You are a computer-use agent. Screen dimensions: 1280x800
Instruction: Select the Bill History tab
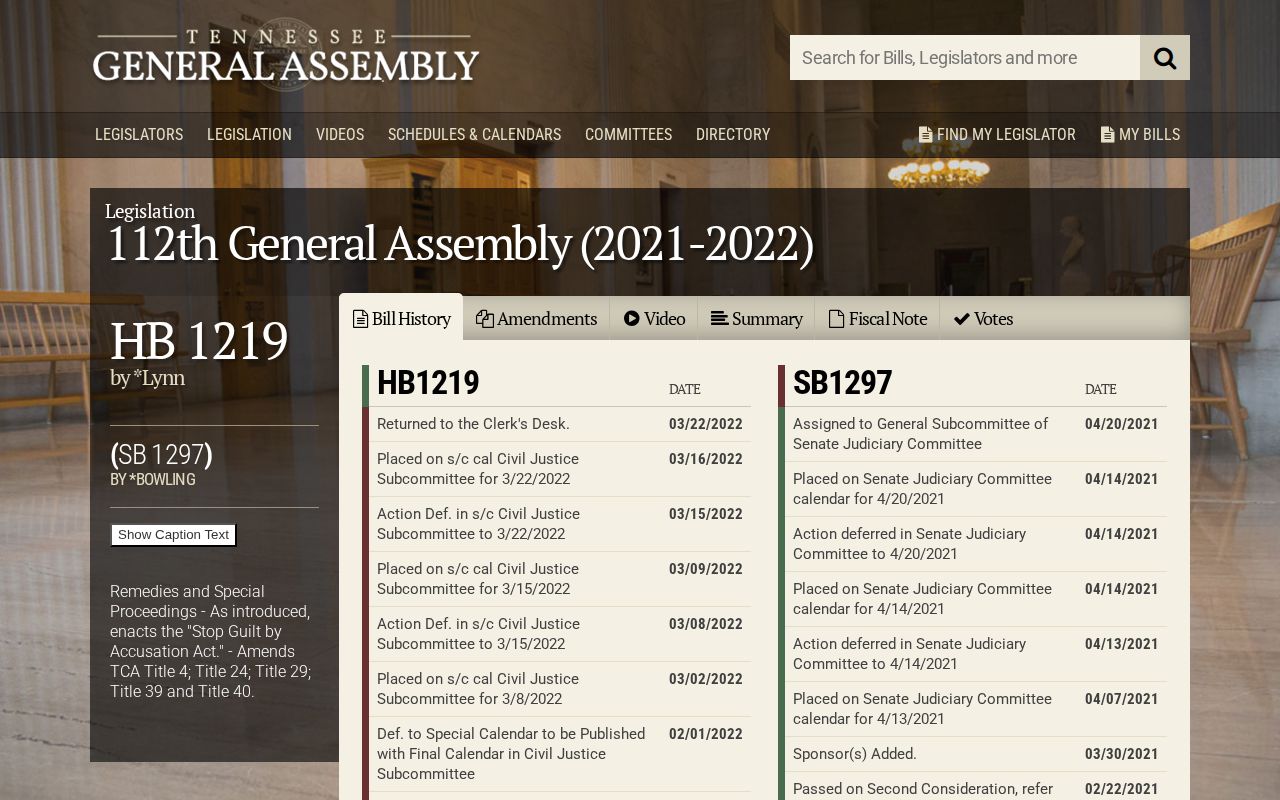401,318
